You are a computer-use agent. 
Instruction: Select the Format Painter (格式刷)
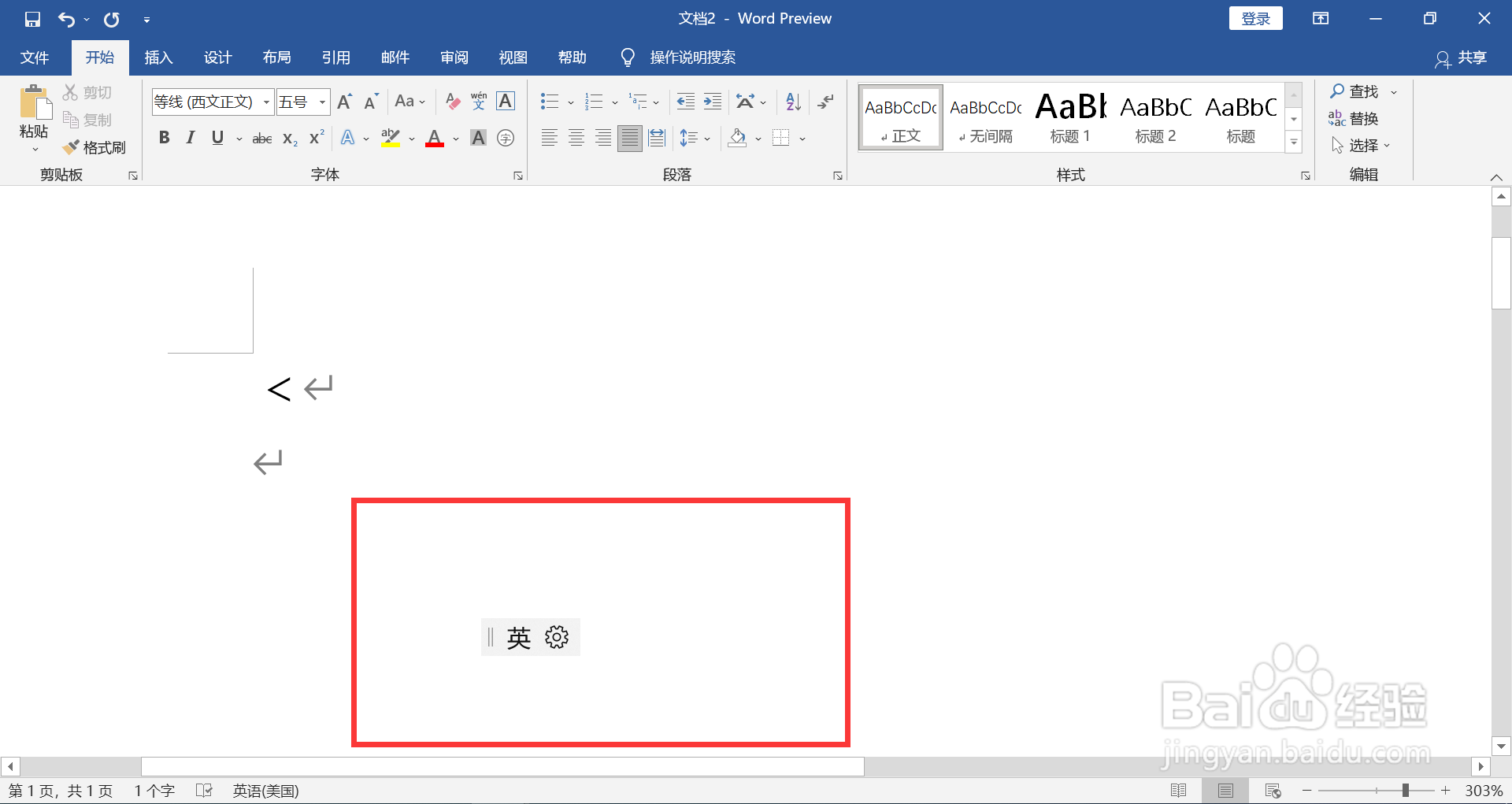coord(94,147)
